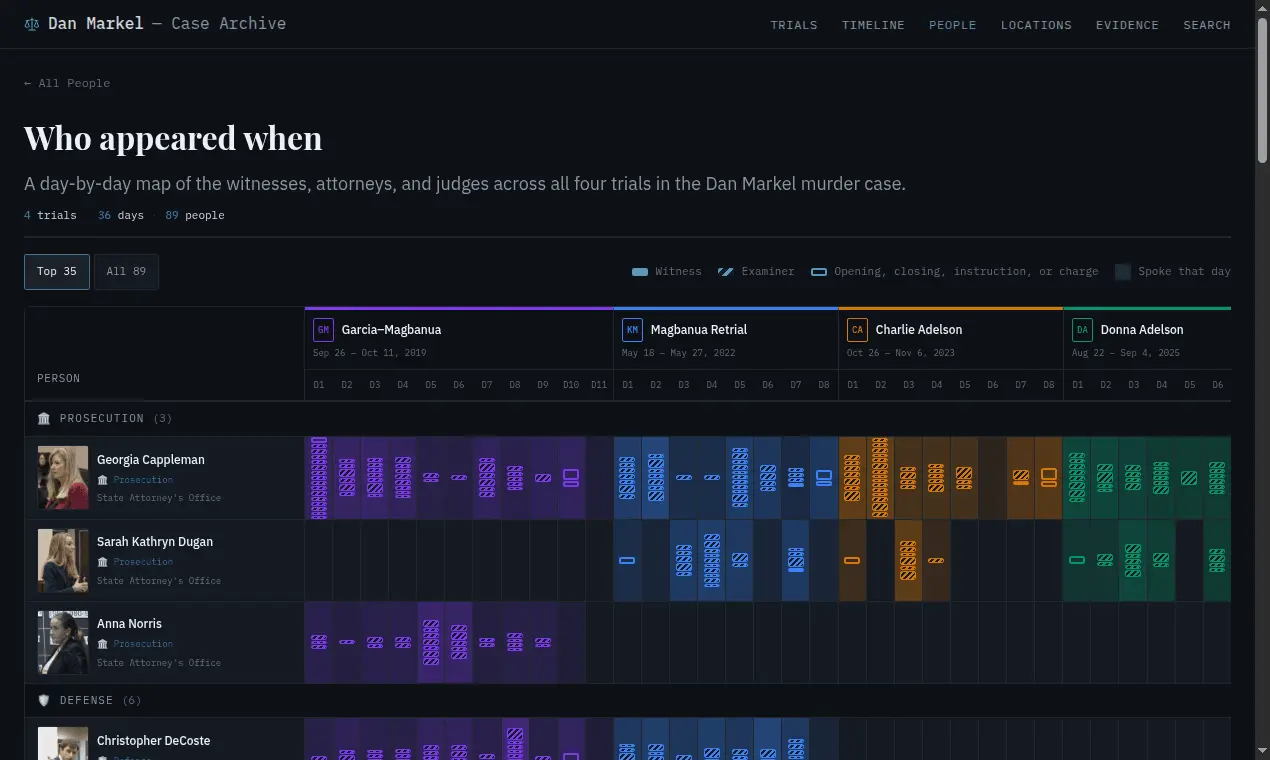Go back via the All People link
Viewport: 1270px width, 760px height.
67,83
